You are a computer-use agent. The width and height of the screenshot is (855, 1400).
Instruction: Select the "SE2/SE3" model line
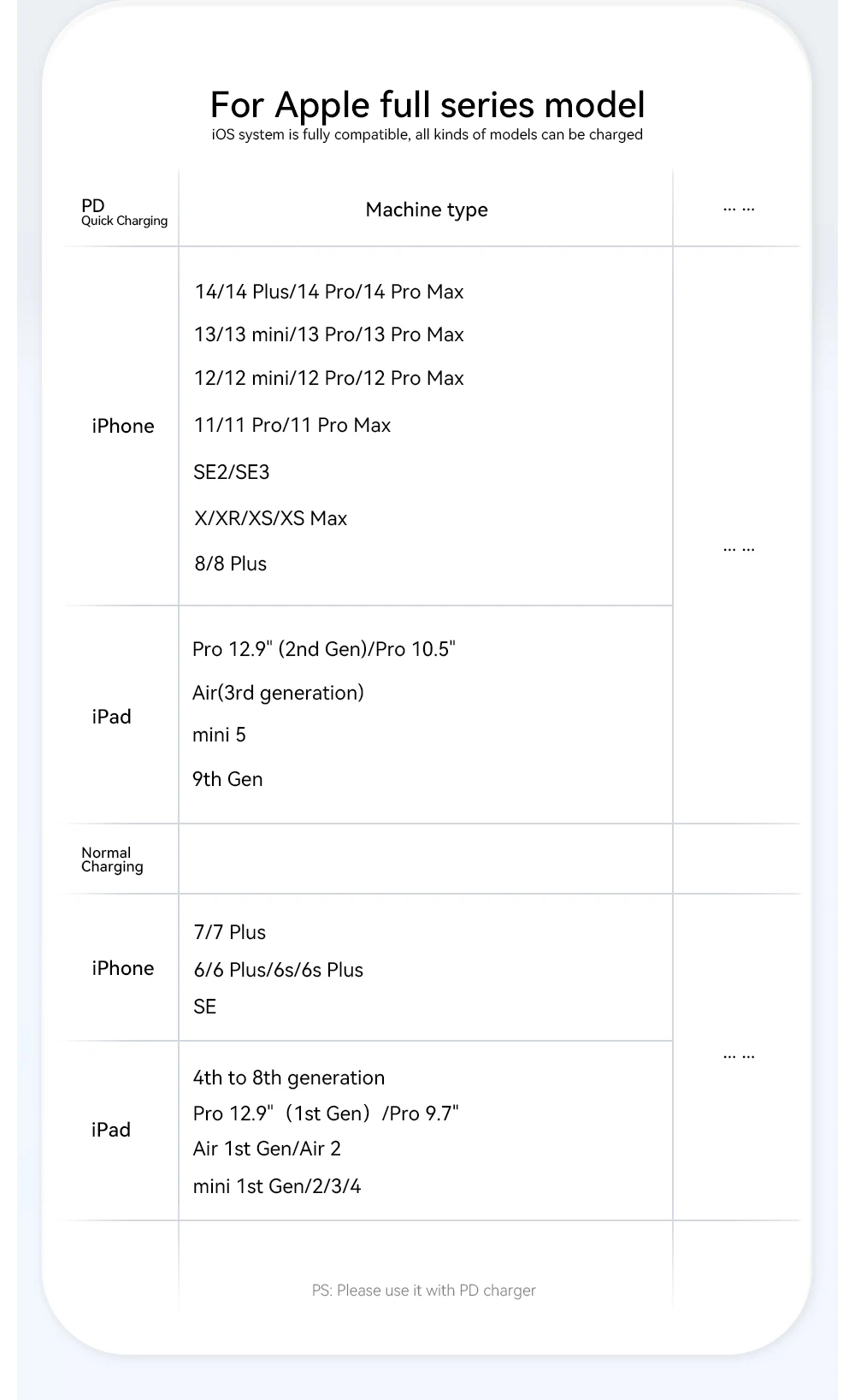click(231, 472)
